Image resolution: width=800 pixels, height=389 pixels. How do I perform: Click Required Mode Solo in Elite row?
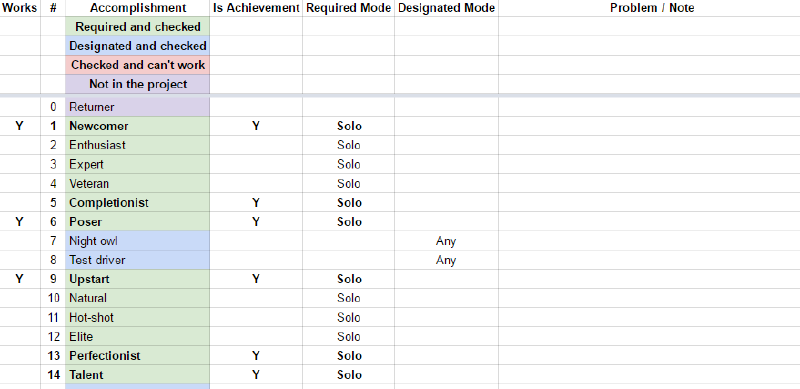point(349,336)
